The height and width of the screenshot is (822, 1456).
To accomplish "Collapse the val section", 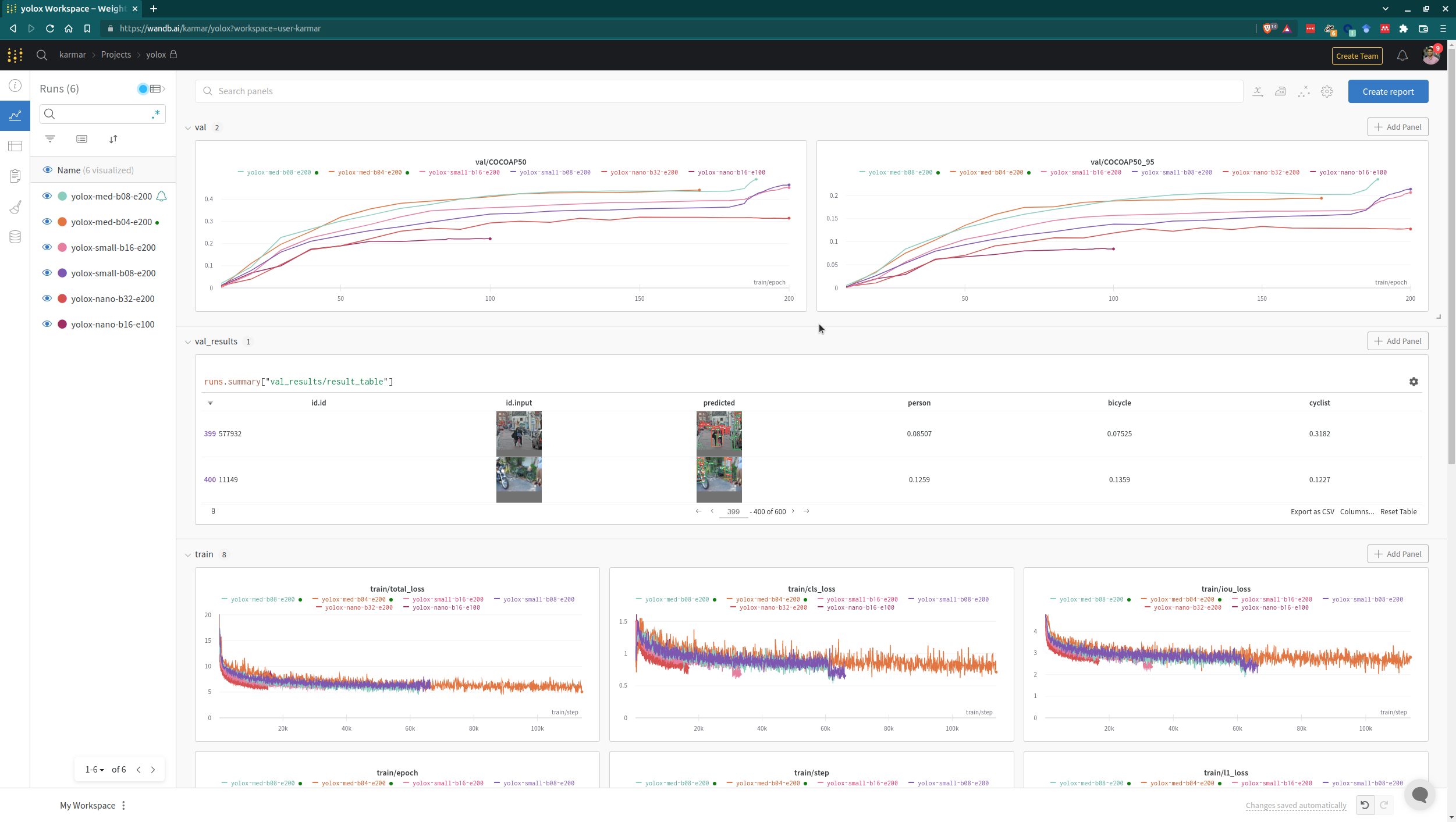I will tap(188, 128).
